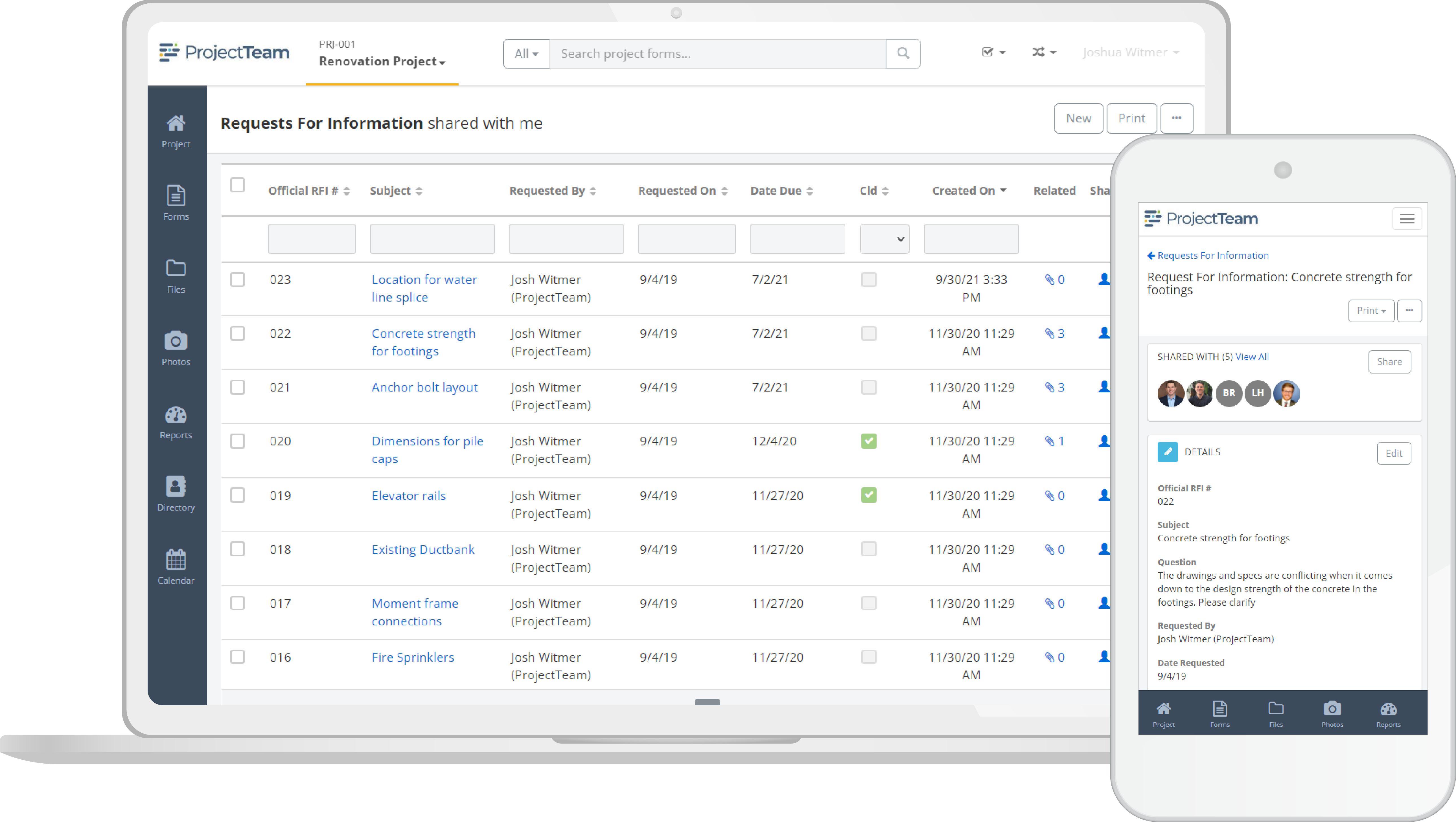Click the ellipsis button on the phone
The width and height of the screenshot is (1456, 822).
1409,311
